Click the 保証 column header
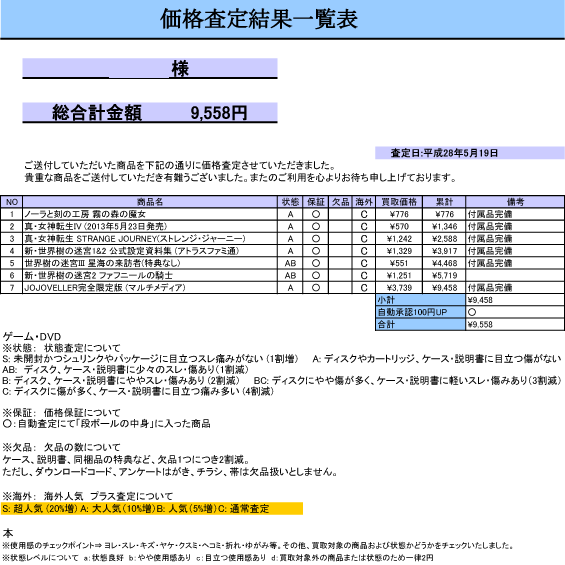The width and height of the screenshot is (565, 565). (x=316, y=202)
